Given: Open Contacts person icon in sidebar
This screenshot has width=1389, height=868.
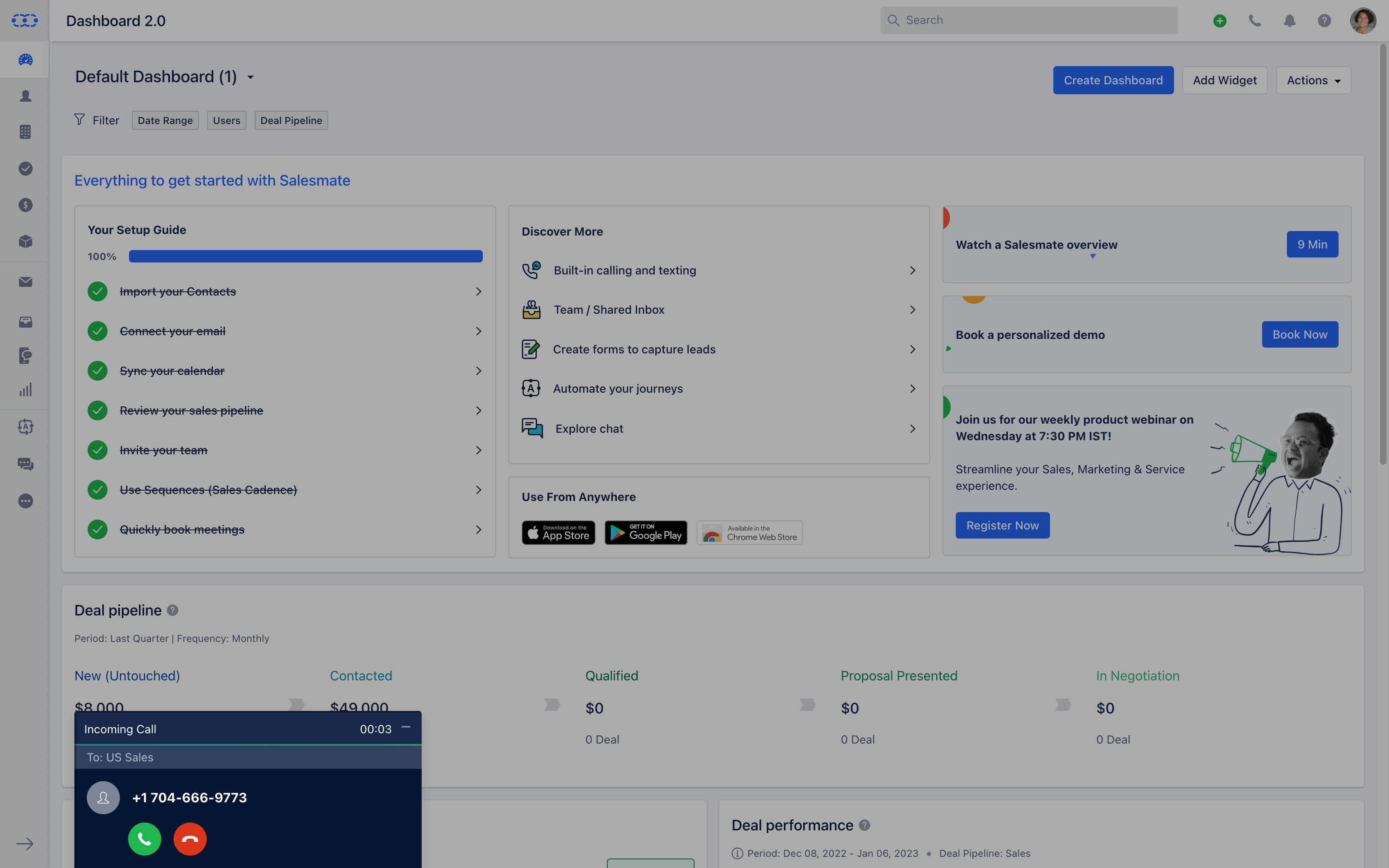Looking at the screenshot, I should click(25, 96).
